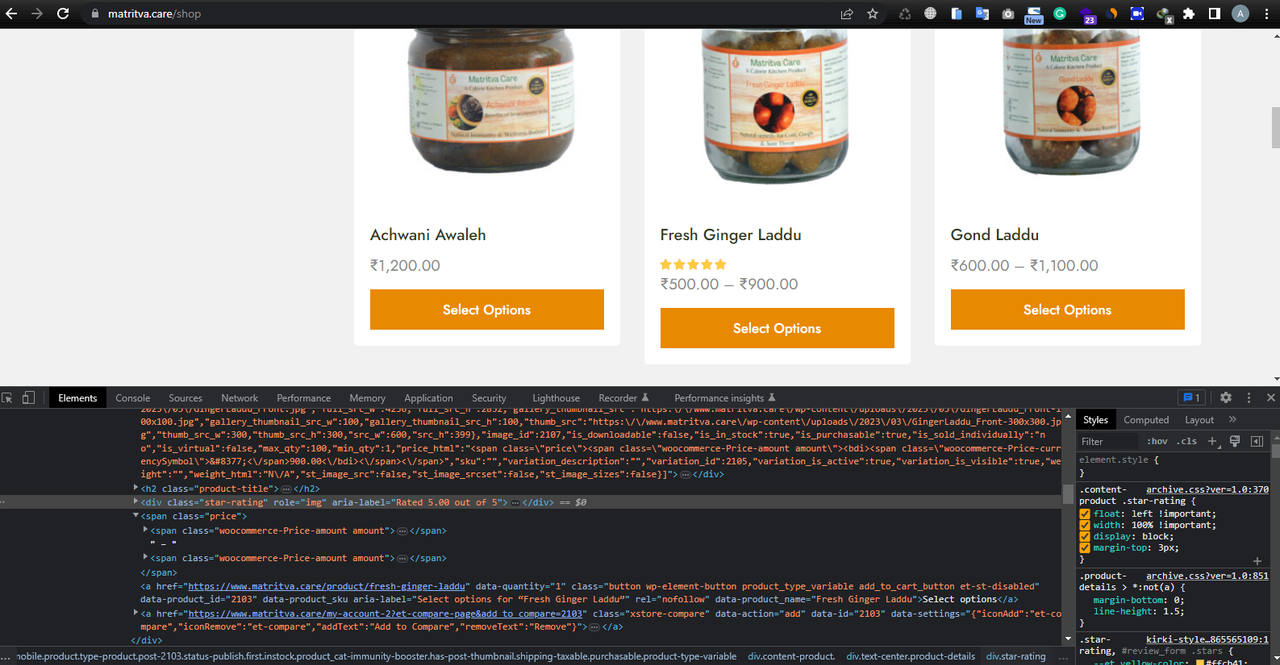
Task: Open the Memory tab
Action: pyautogui.click(x=367, y=398)
